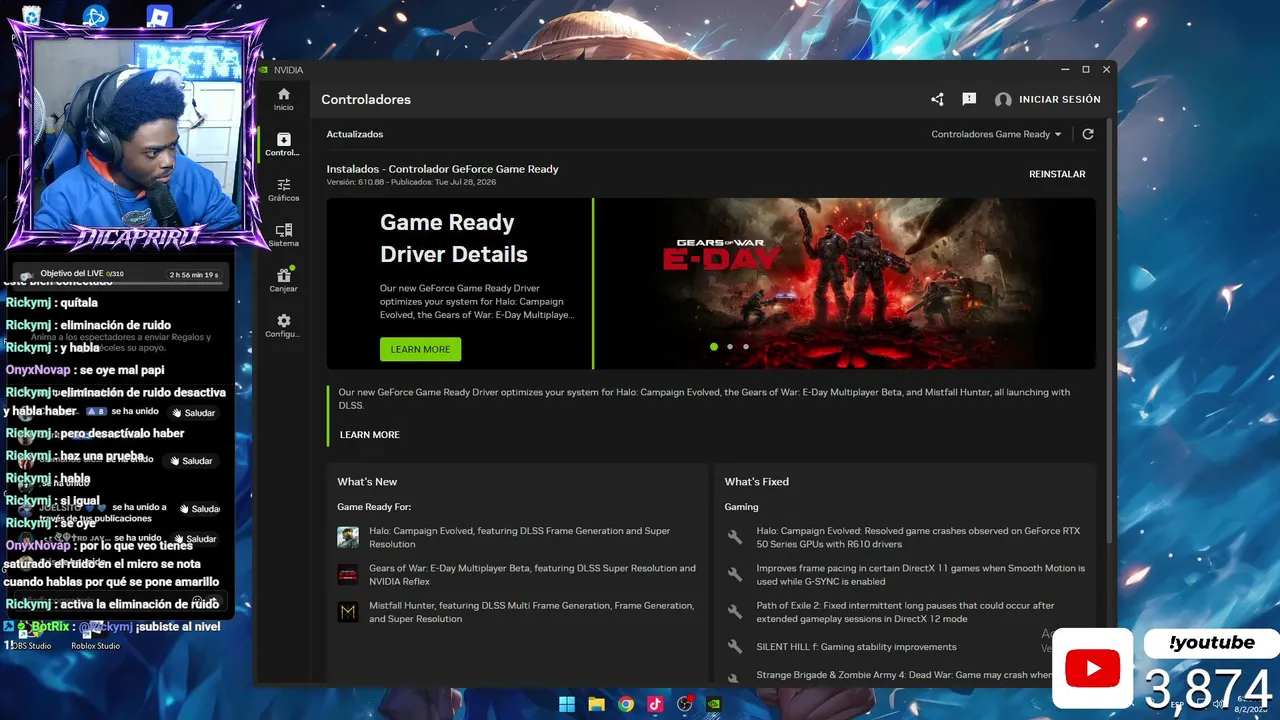
Task: Click LEARN MORE below the driver description
Action: click(x=370, y=435)
